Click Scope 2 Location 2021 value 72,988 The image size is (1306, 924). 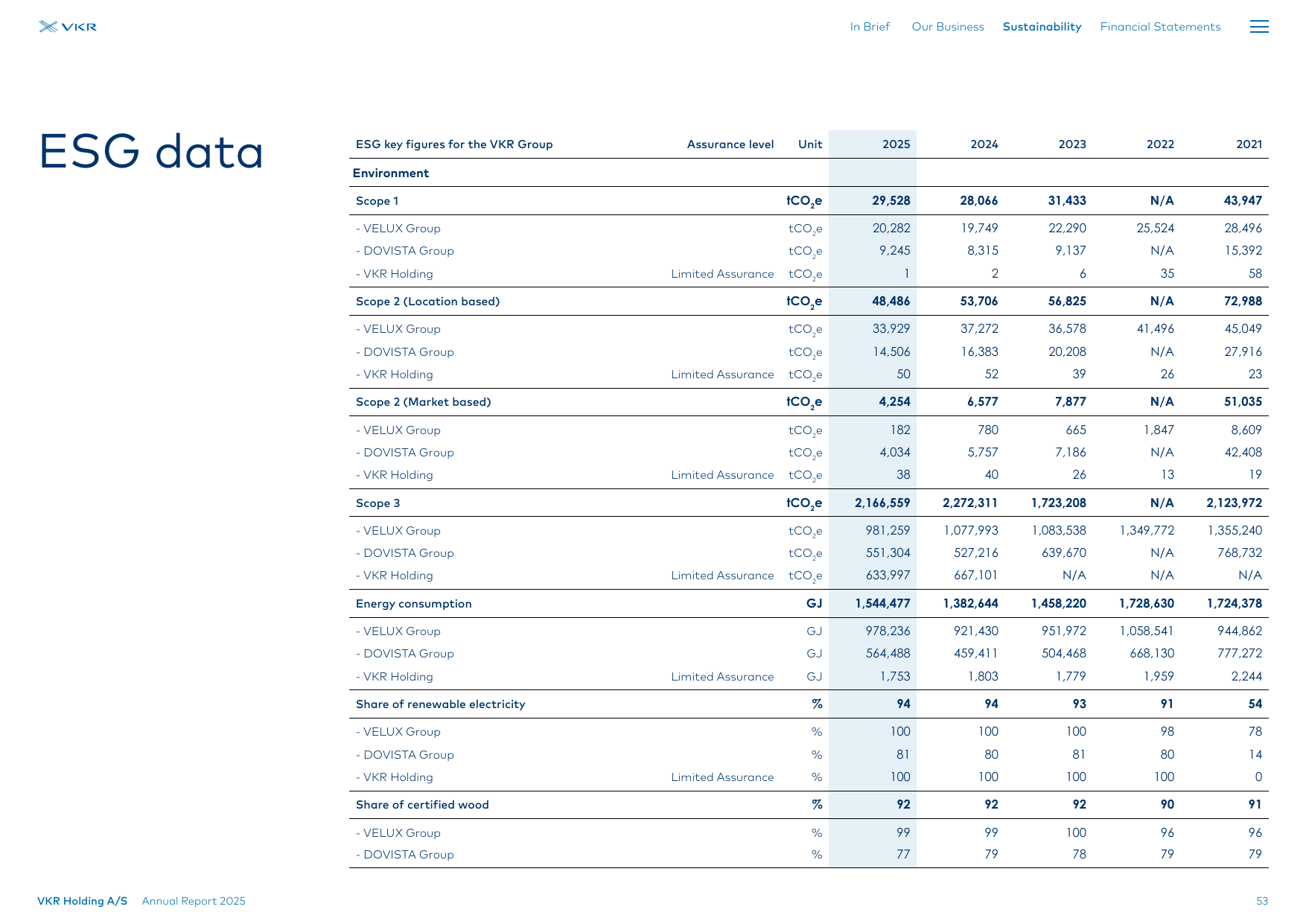click(1243, 301)
